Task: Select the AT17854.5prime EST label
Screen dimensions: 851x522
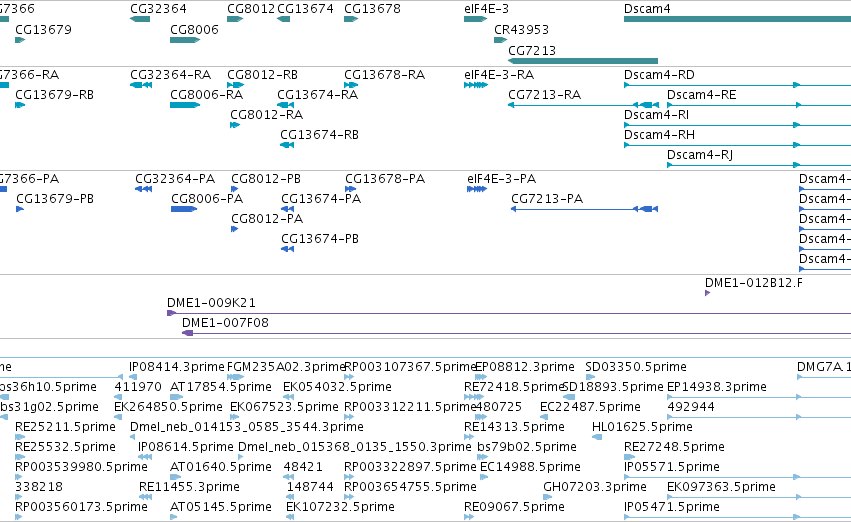Action: point(221,387)
